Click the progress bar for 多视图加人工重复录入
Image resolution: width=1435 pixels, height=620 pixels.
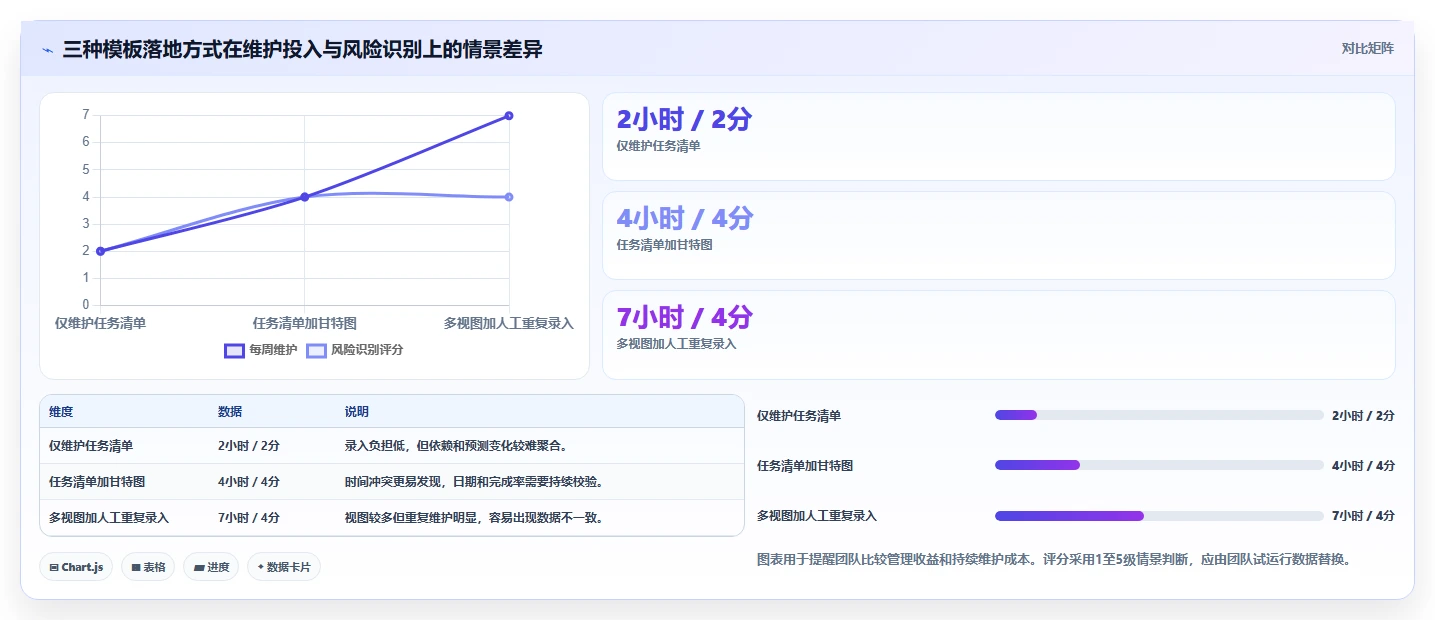(1159, 516)
